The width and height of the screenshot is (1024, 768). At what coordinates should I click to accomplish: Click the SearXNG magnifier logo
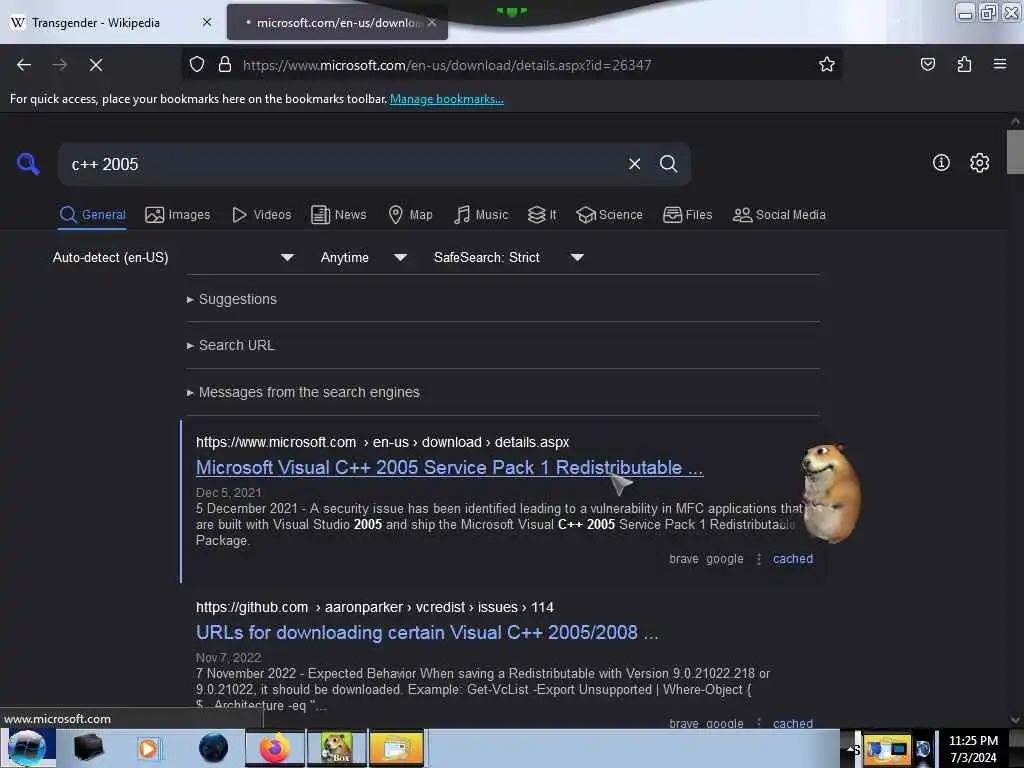click(x=28, y=163)
